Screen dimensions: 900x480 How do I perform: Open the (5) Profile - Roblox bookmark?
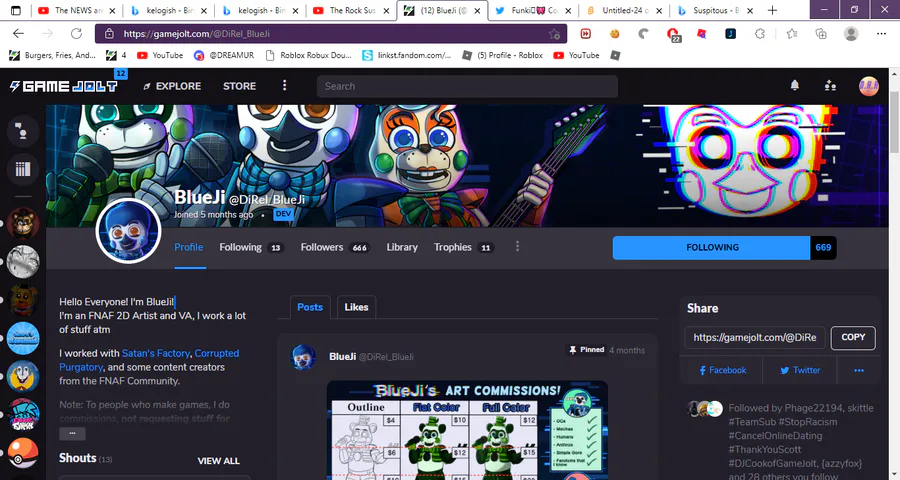coord(503,55)
